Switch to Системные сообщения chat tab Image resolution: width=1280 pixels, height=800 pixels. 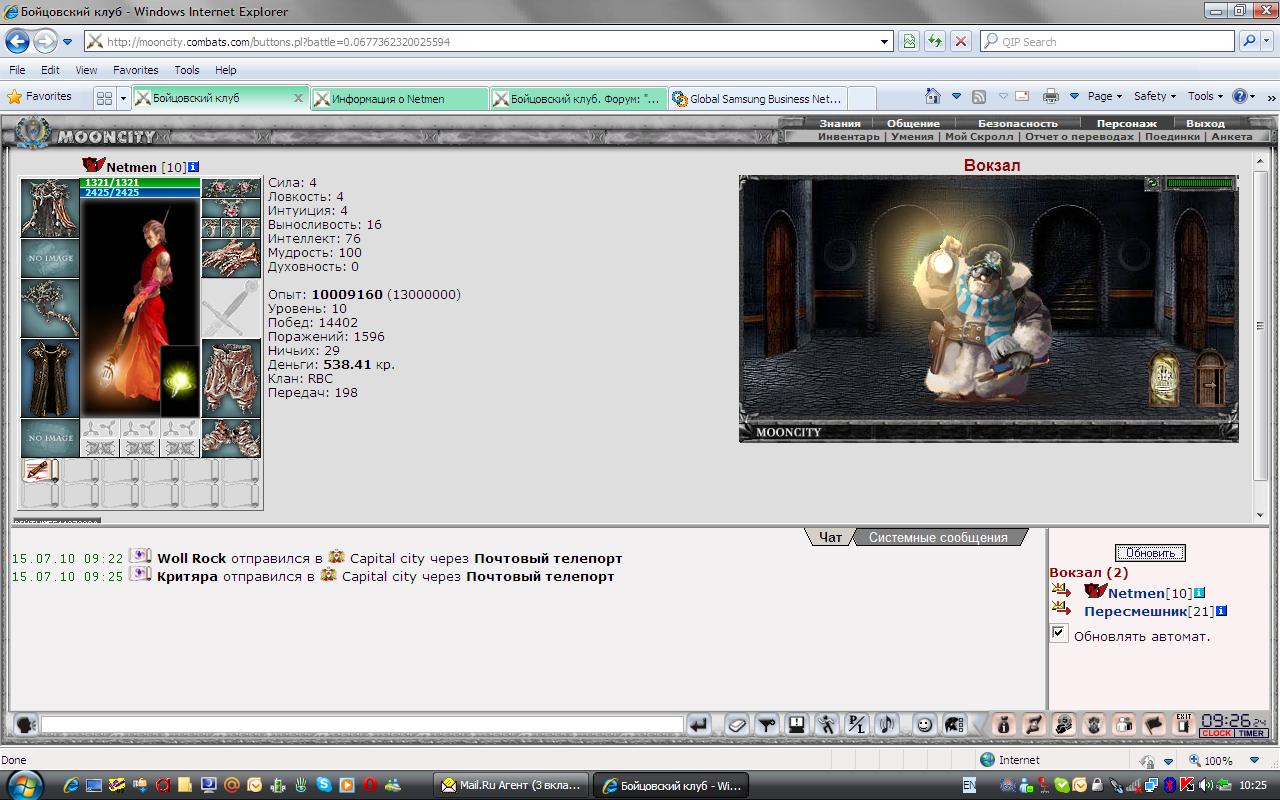click(x=938, y=537)
